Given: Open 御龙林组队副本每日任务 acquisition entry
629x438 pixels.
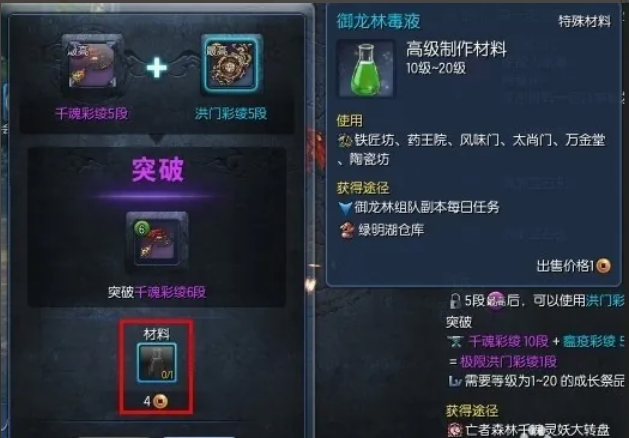Looking at the screenshot, I should coord(427,207).
